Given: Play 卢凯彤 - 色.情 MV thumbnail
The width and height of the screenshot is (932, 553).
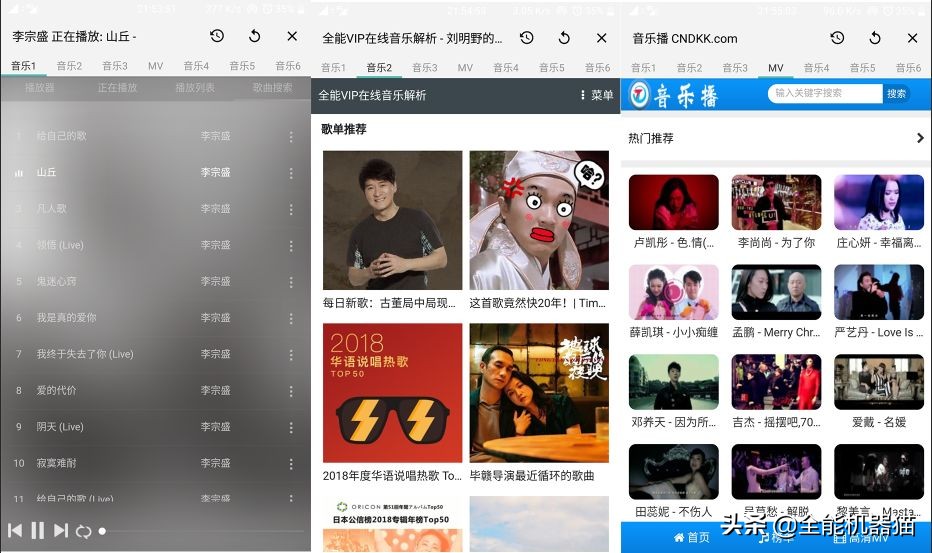Looking at the screenshot, I should pyautogui.click(x=673, y=202).
